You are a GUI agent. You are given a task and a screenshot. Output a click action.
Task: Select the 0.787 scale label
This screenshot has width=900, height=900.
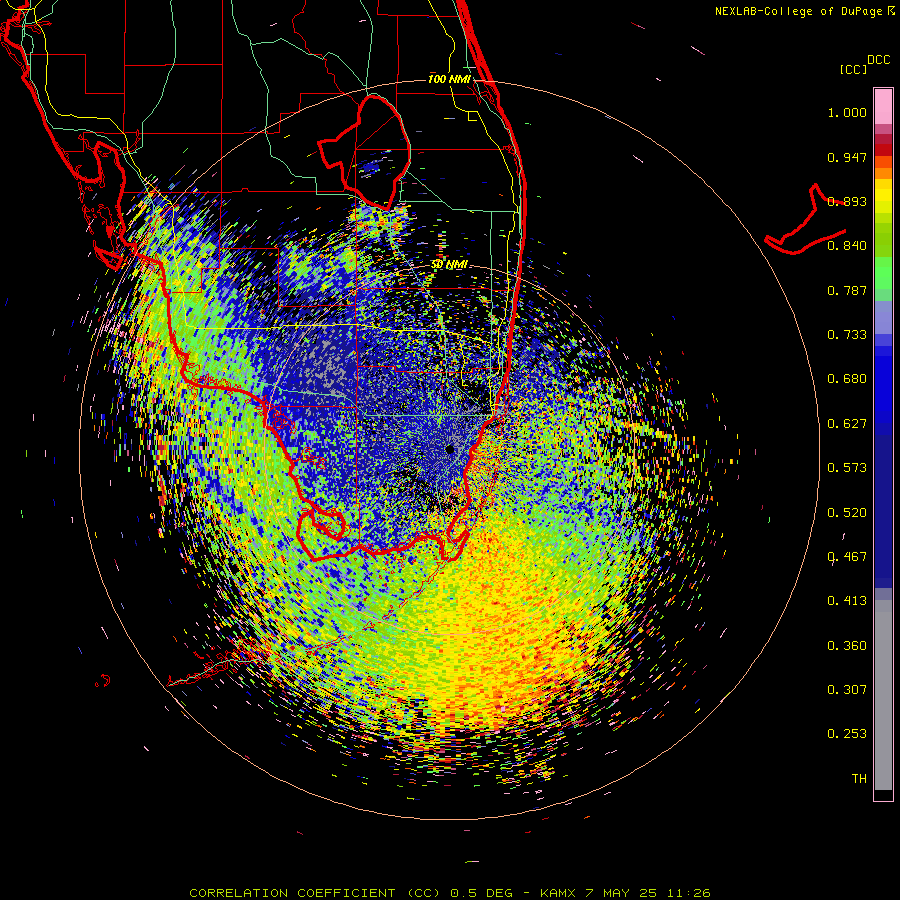coord(847,290)
